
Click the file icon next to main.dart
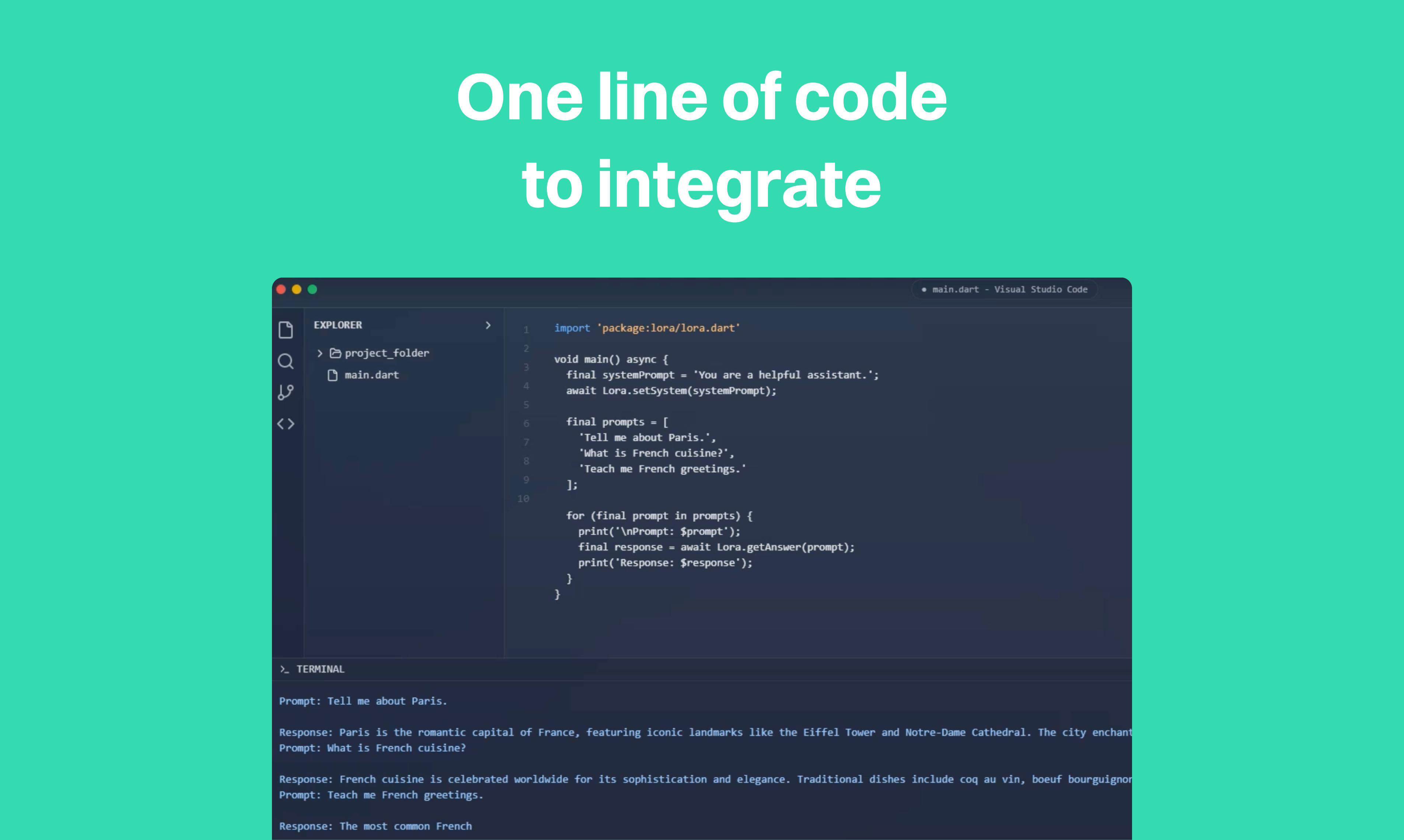(333, 375)
